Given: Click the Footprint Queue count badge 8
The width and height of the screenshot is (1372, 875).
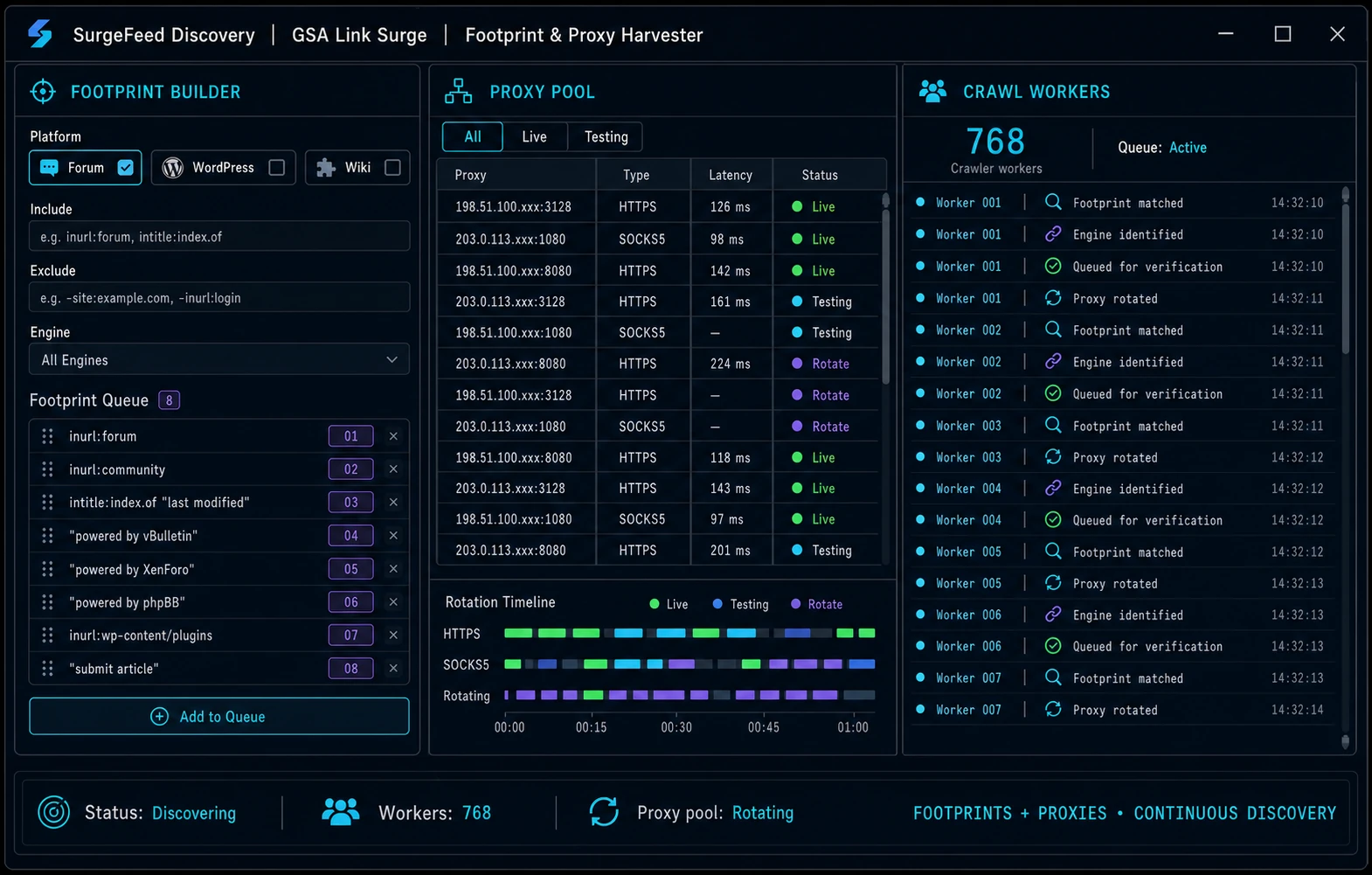Looking at the screenshot, I should [169, 399].
